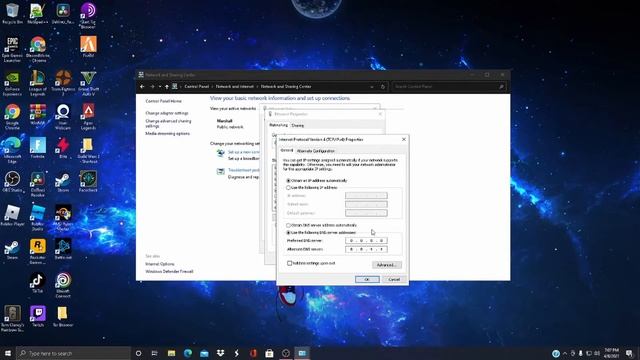
Task: Select Apex Legends desktop icon
Action: [88, 117]
